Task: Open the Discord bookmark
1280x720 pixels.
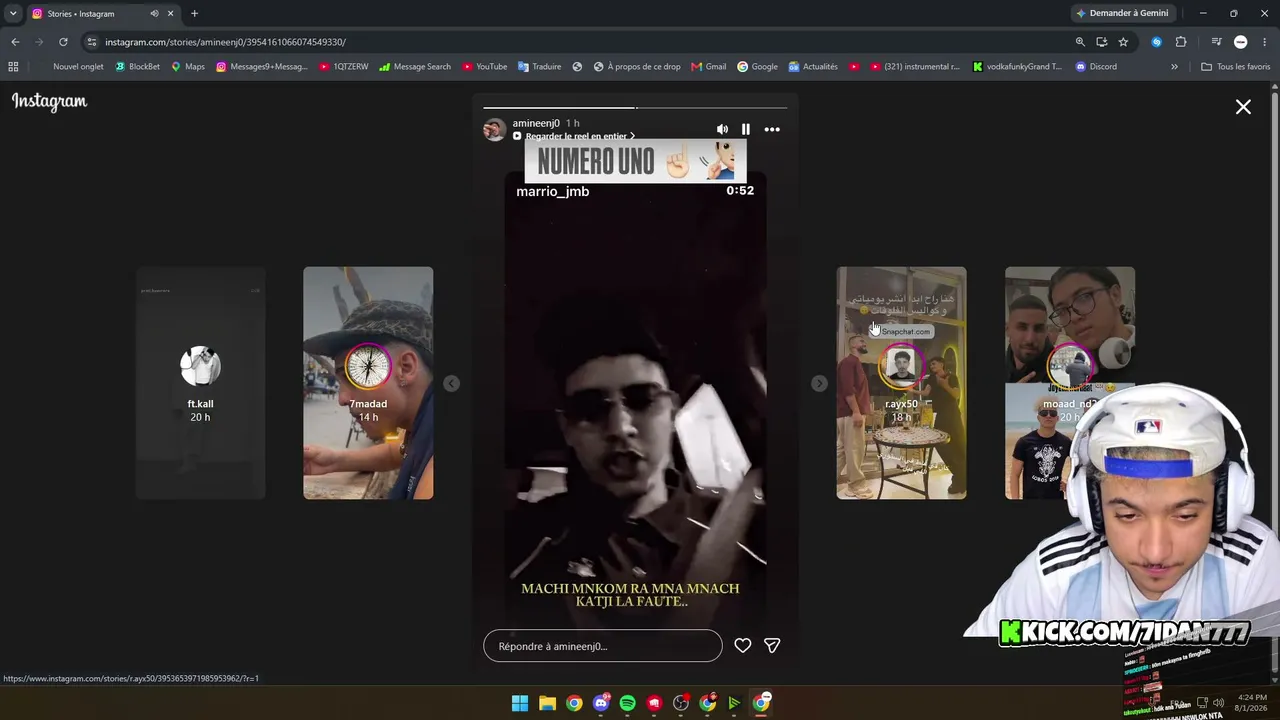Action: (1096, 67)
